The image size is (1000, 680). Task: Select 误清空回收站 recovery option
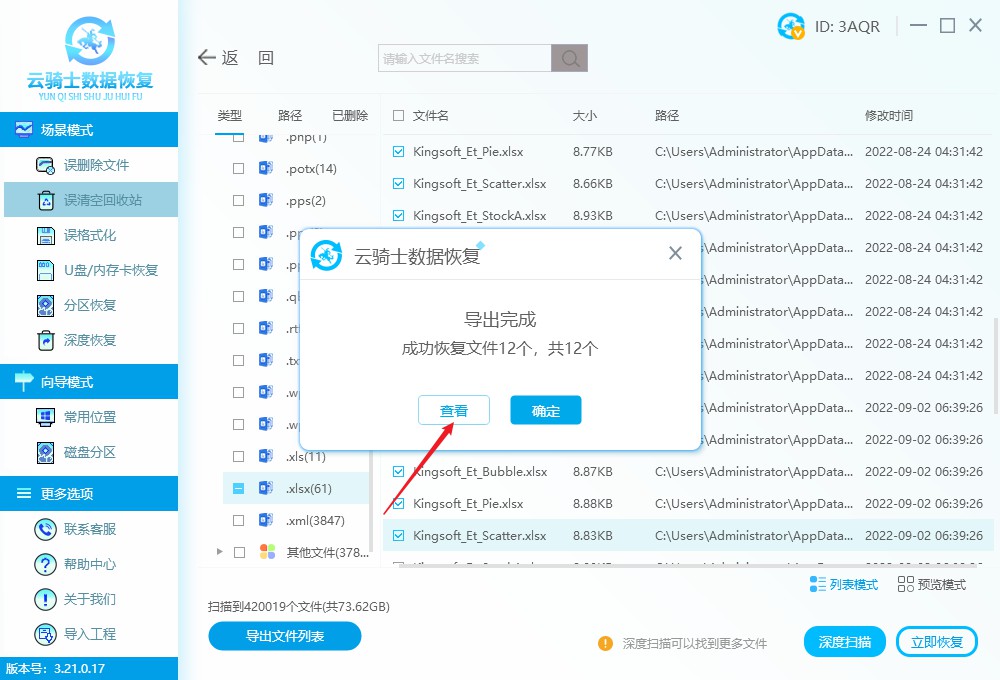coord(91,200)
